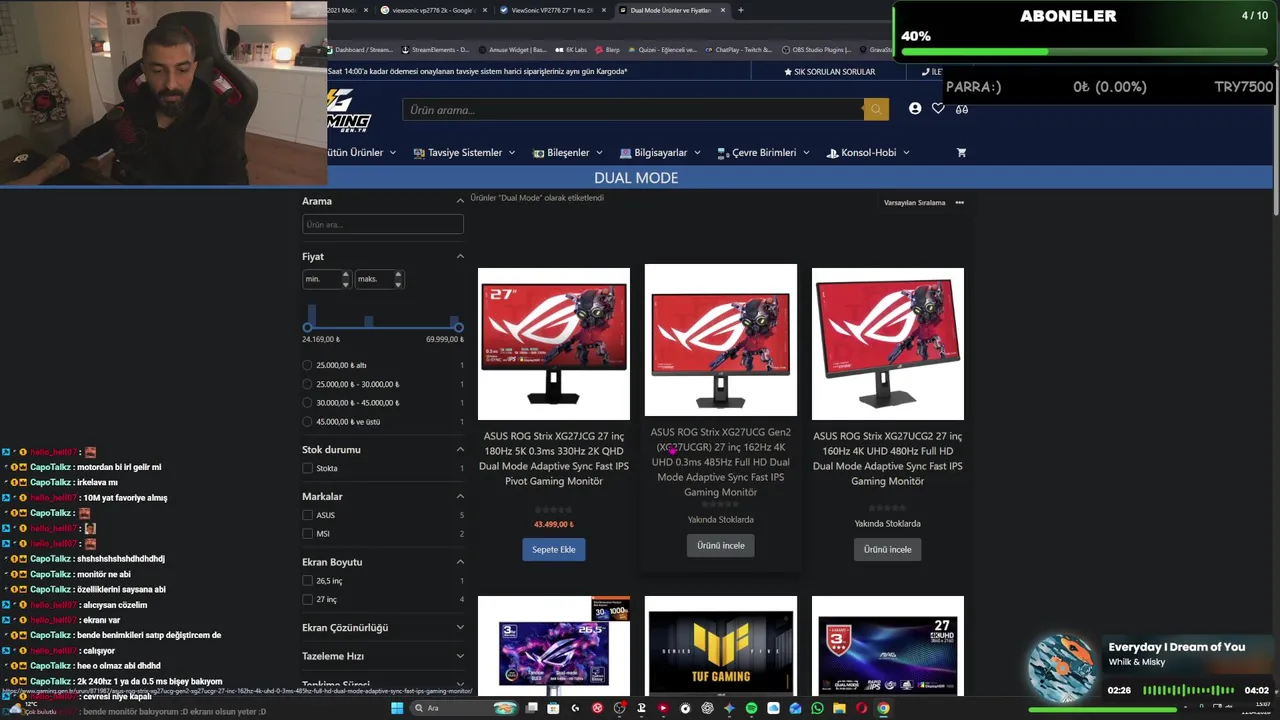Open File Explorer from the taskbar
This screenshot has width=1280, height=720.
839,708
